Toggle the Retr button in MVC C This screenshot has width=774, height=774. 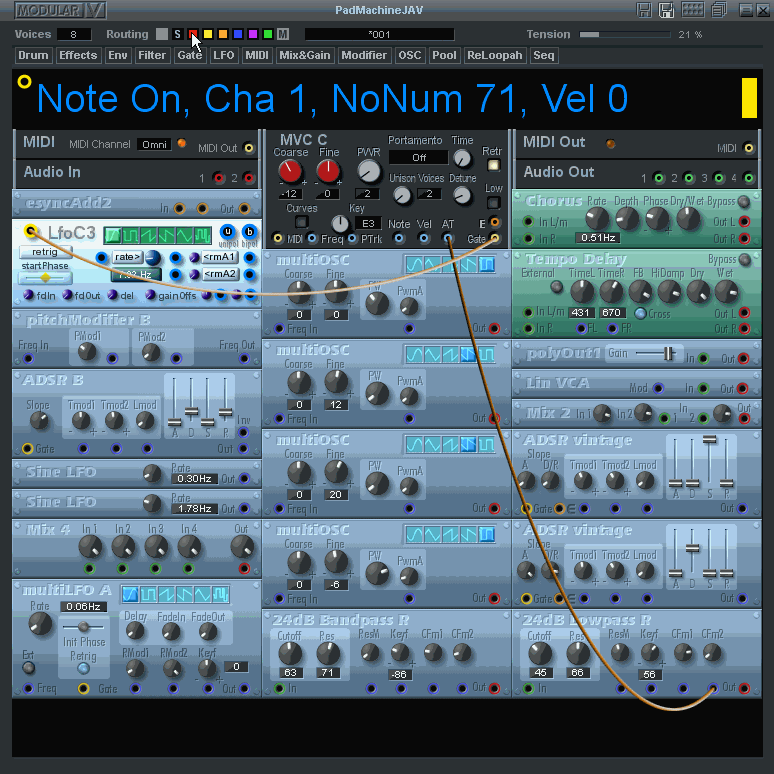click(x=493, y=165)
